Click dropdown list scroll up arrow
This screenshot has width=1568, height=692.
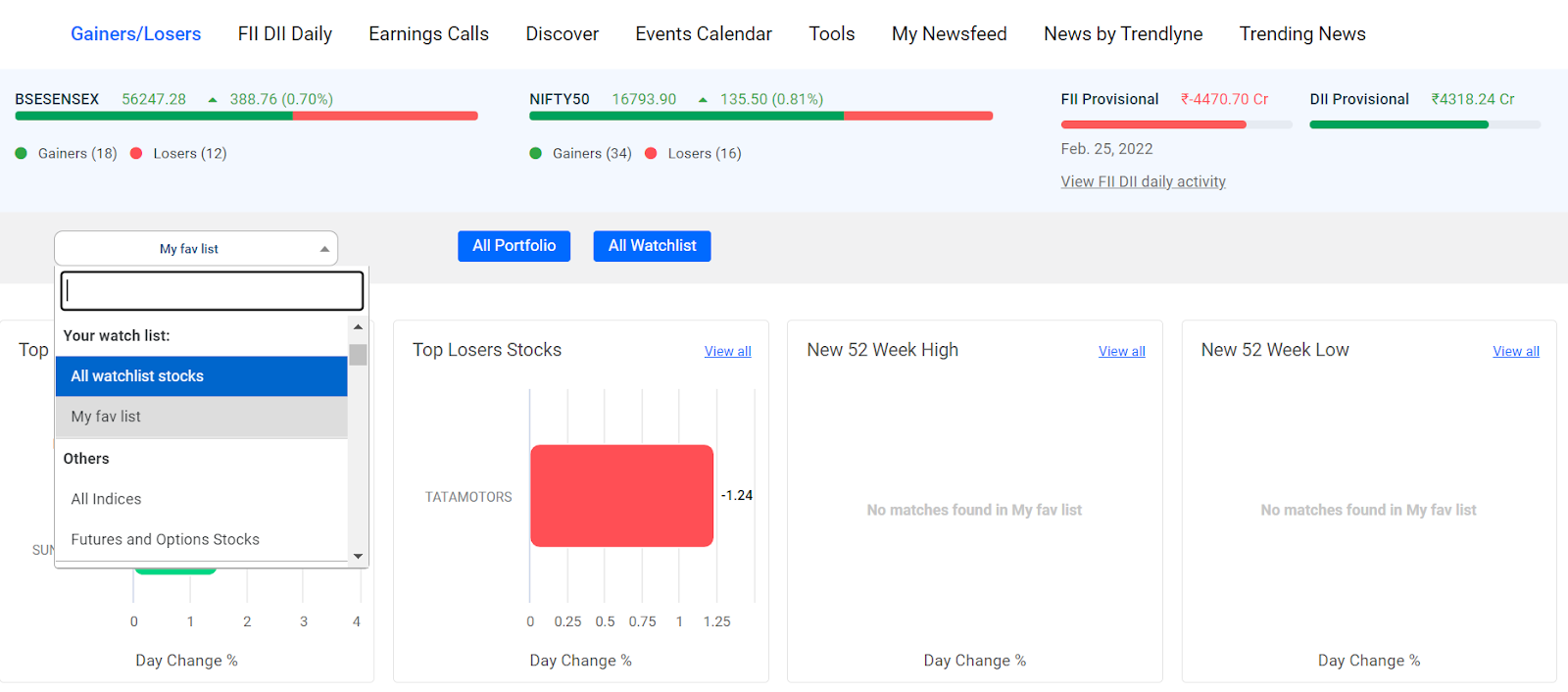coord(358,326)
